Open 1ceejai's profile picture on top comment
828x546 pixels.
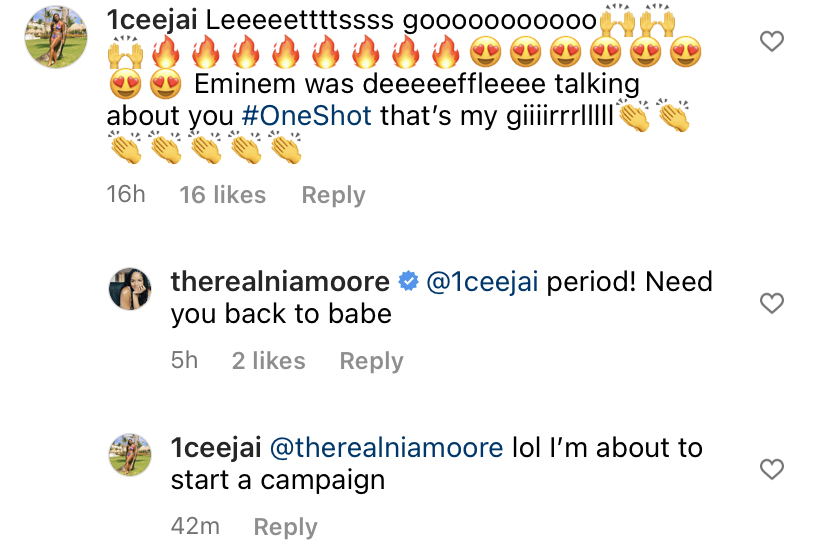click(x=56, y=37)
